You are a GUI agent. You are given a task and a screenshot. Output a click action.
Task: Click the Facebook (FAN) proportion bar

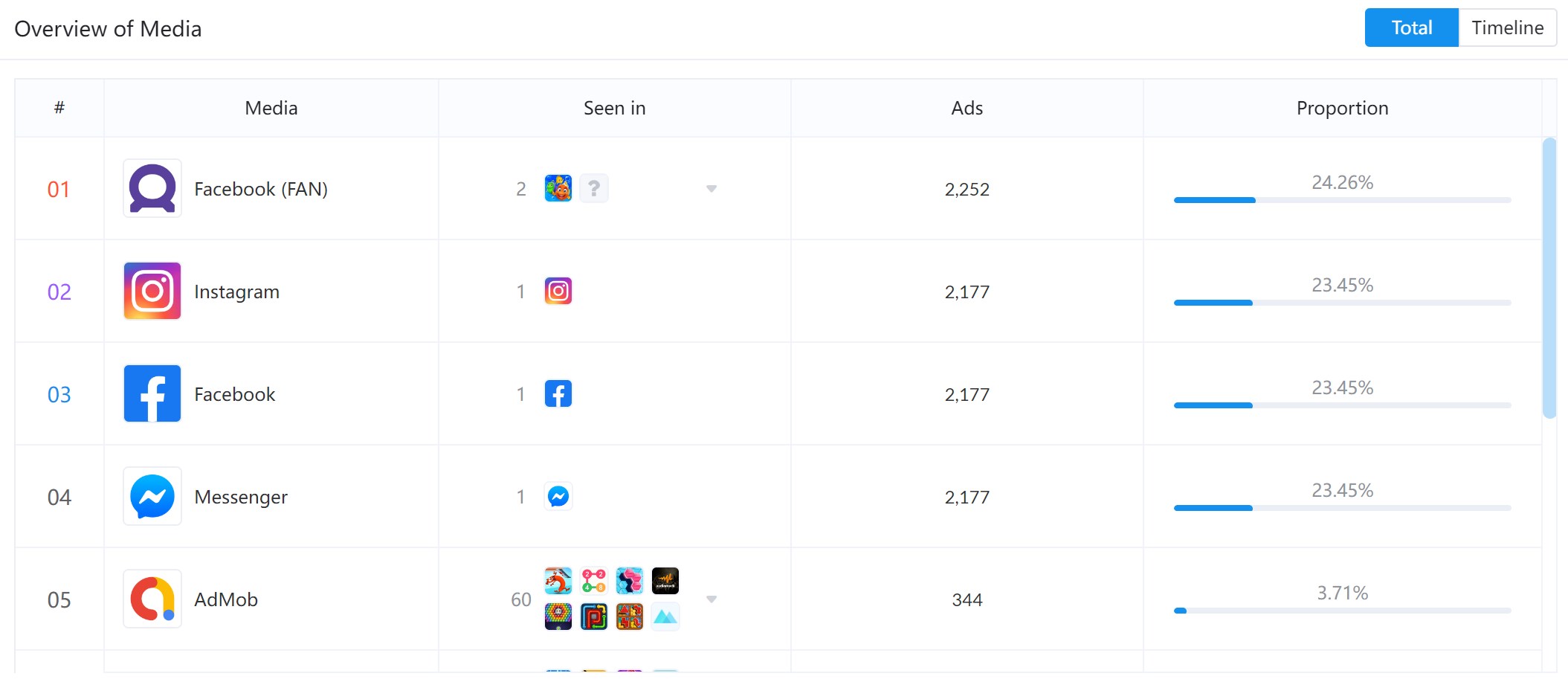coord(1342,200)
